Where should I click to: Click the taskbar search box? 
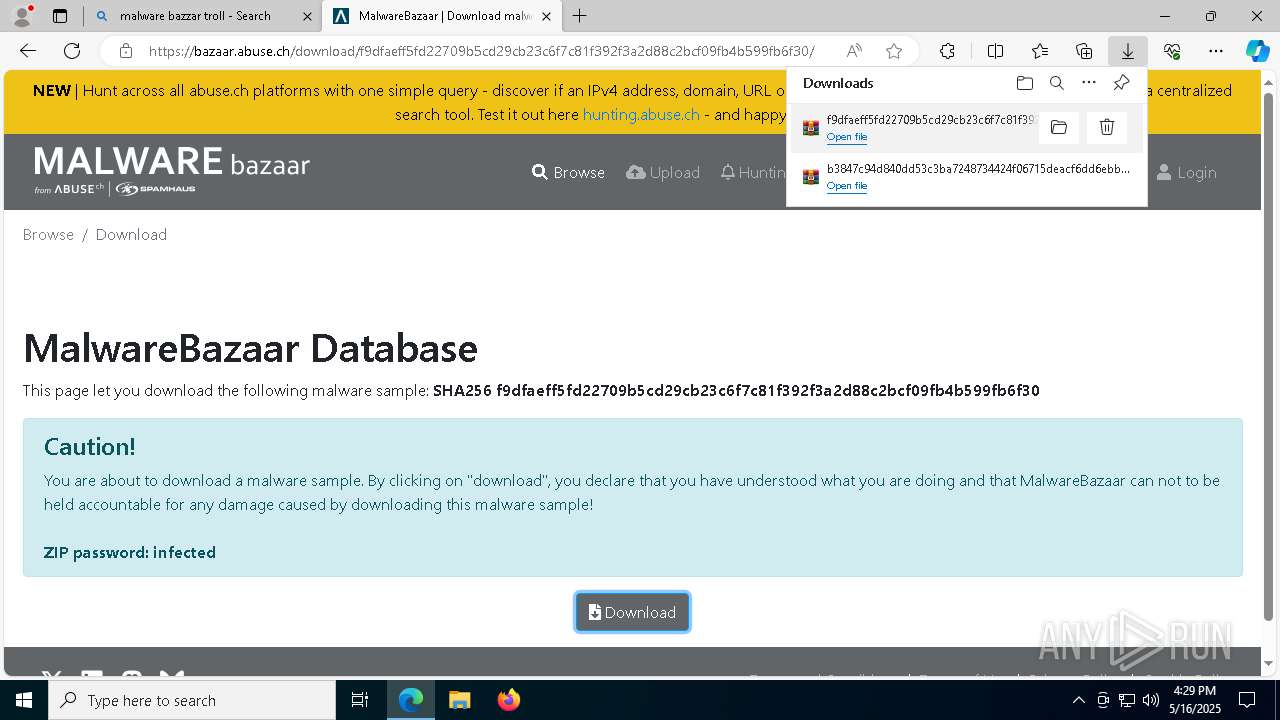(192, 700)
